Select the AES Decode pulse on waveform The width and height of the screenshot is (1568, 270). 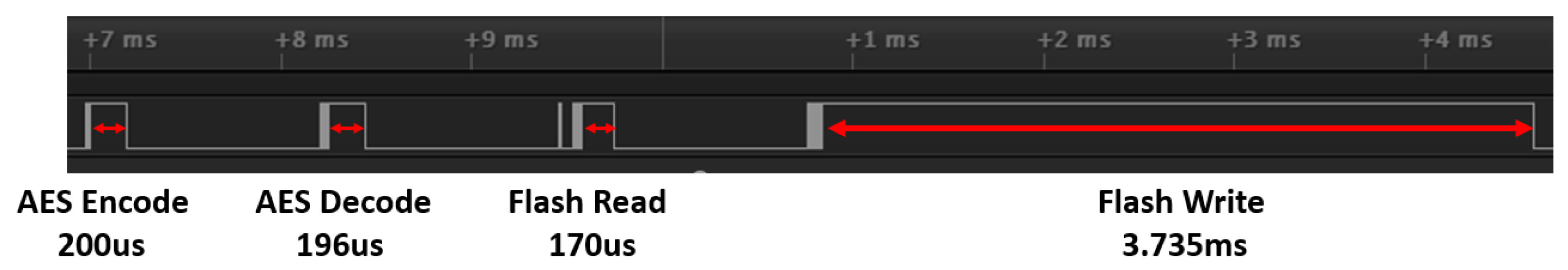point(343,126)
